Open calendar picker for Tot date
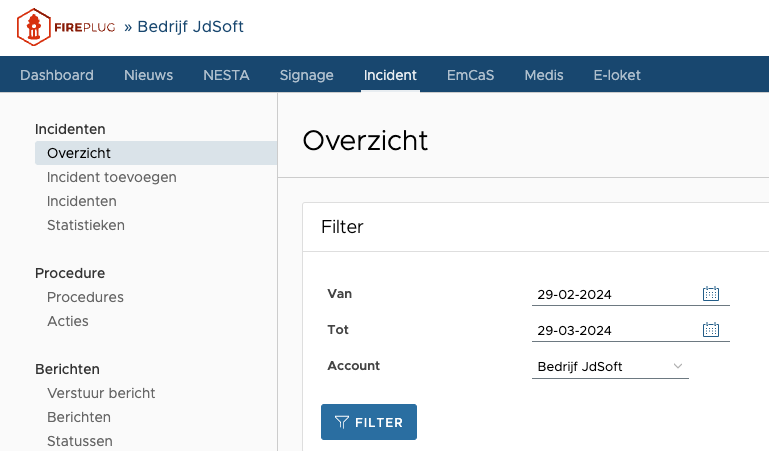Screen dimensions: 769x451 click(x=711, y=330)
